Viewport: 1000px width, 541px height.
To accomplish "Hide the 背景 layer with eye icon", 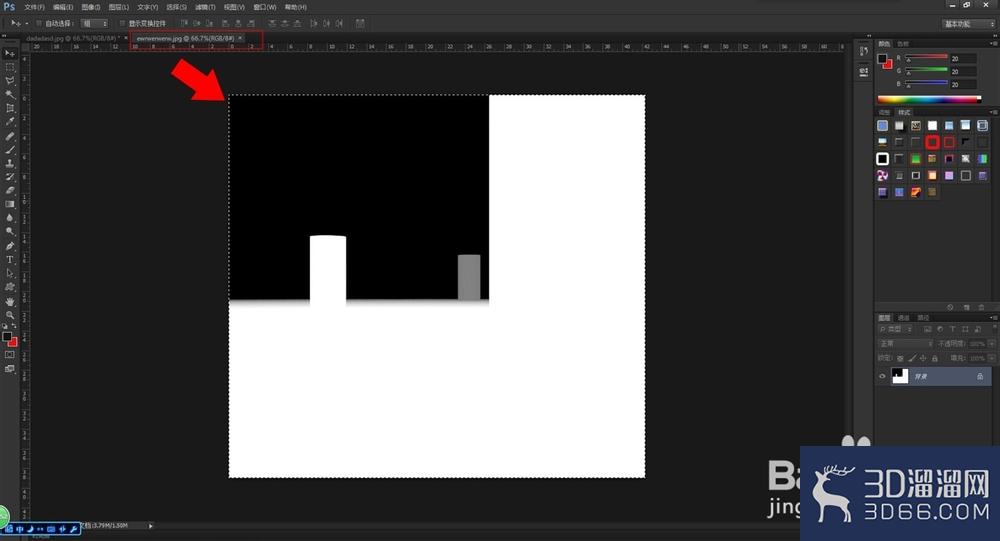I will click(882, 376).
